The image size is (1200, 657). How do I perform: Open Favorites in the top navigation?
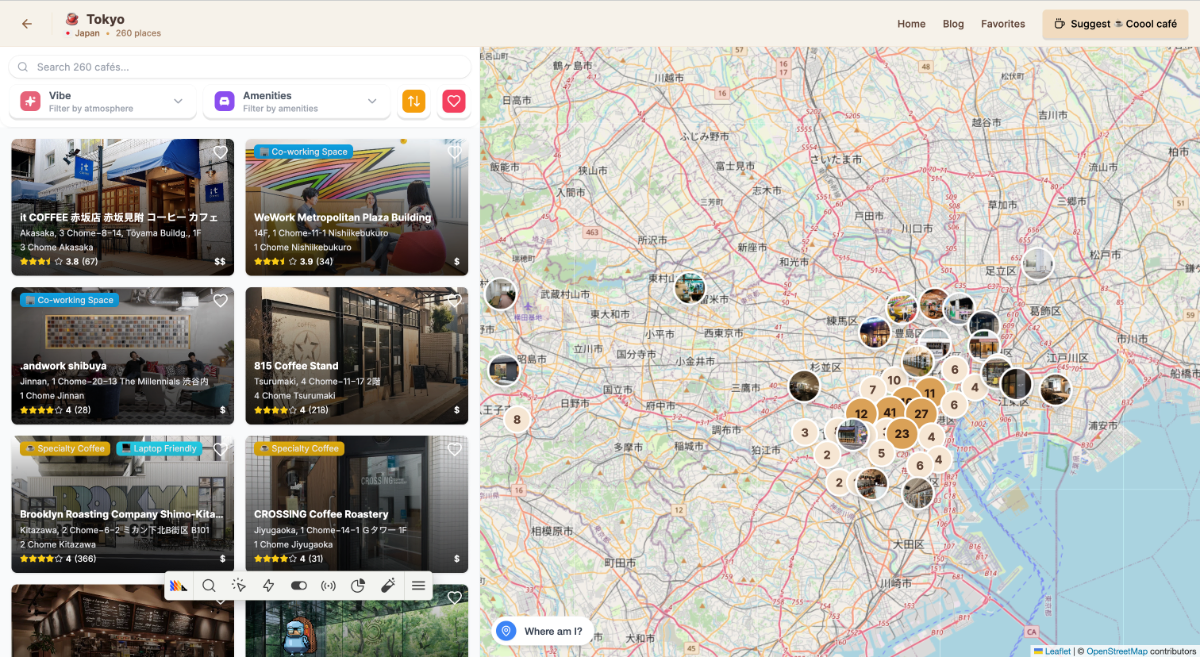(x=1002, y=24)
